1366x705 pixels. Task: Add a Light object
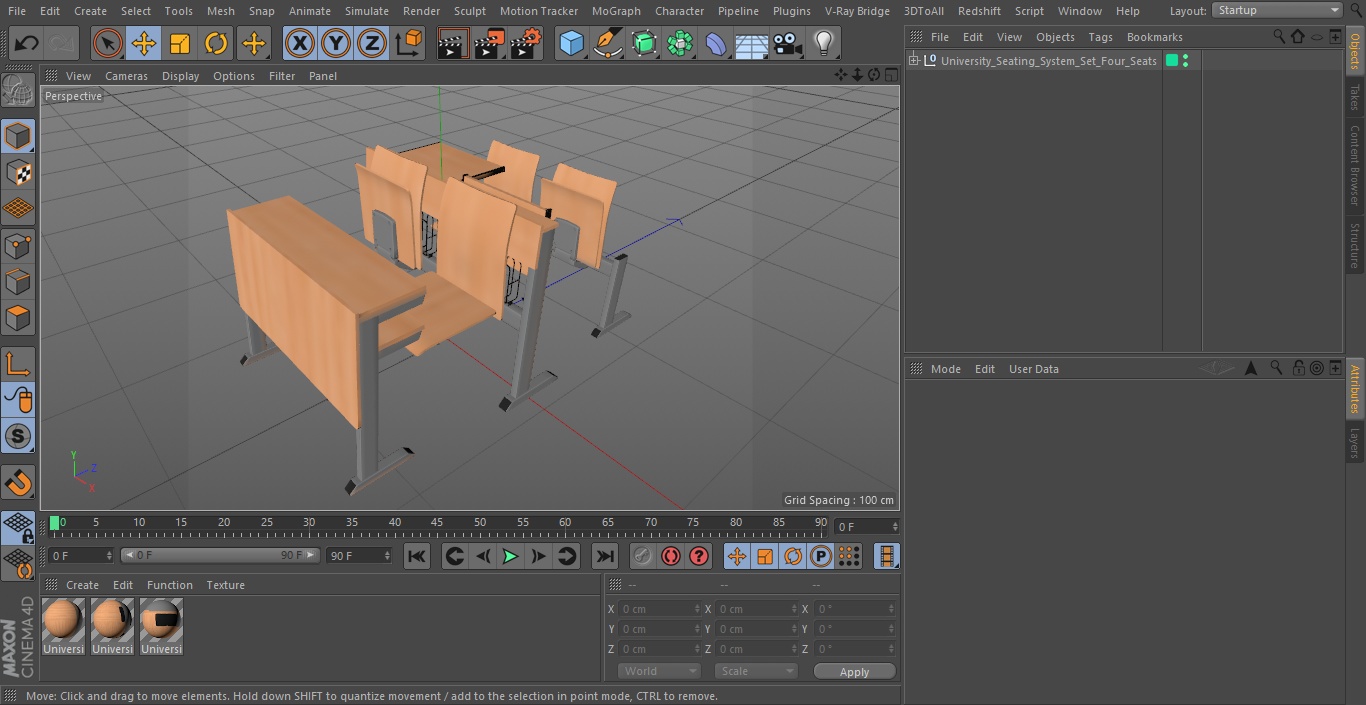tap(823, 43)
